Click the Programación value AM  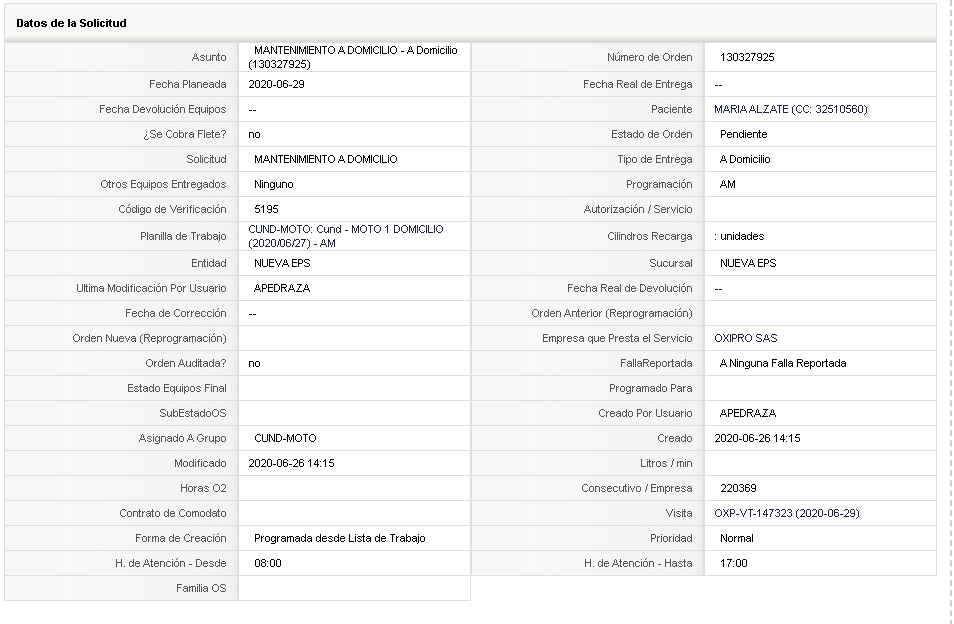pyautogui.click(x=728, y=184)
